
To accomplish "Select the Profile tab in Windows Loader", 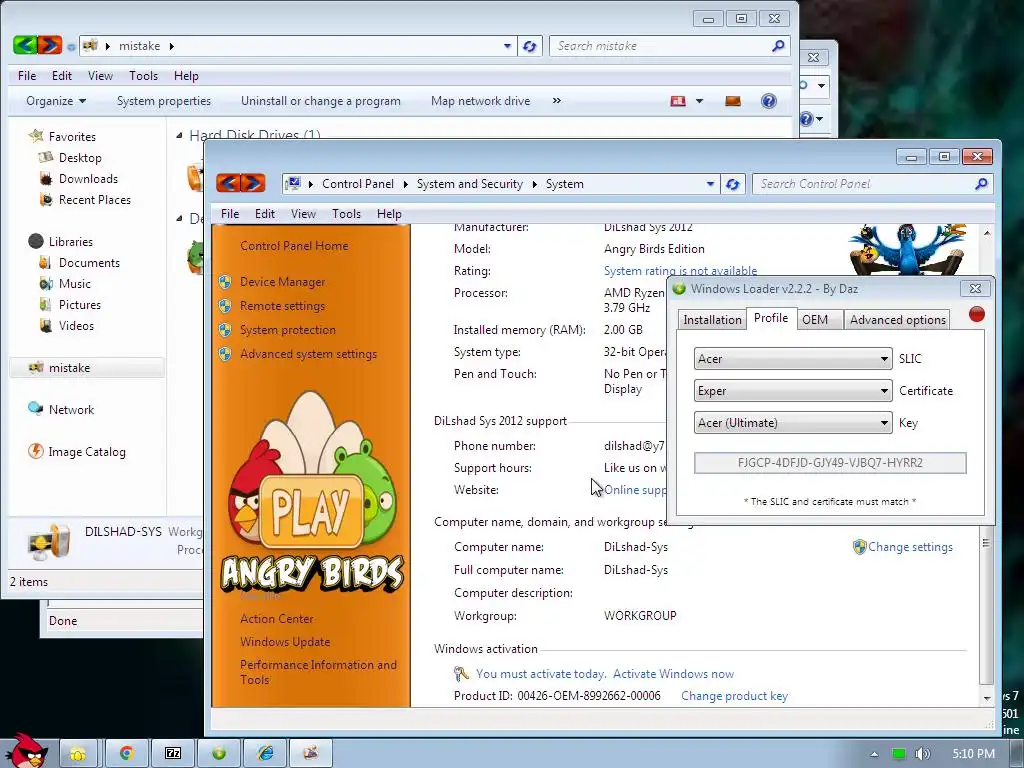I will click(771, 318).
